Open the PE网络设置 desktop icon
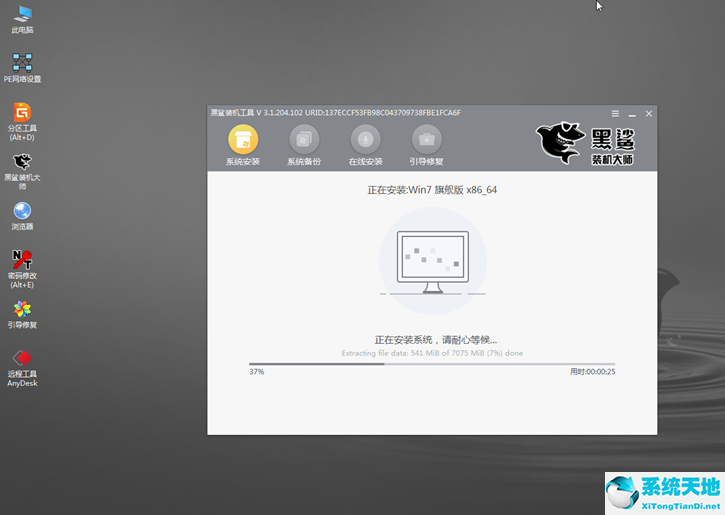Screen dimensions: 725x515 point(22,68)
